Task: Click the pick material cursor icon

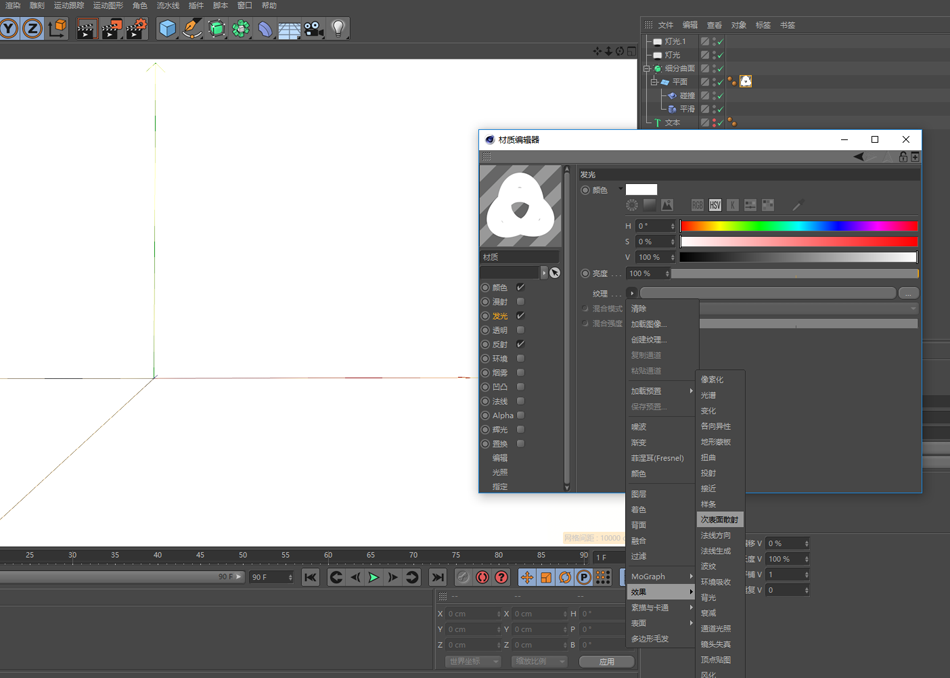Action: [555, 273]
